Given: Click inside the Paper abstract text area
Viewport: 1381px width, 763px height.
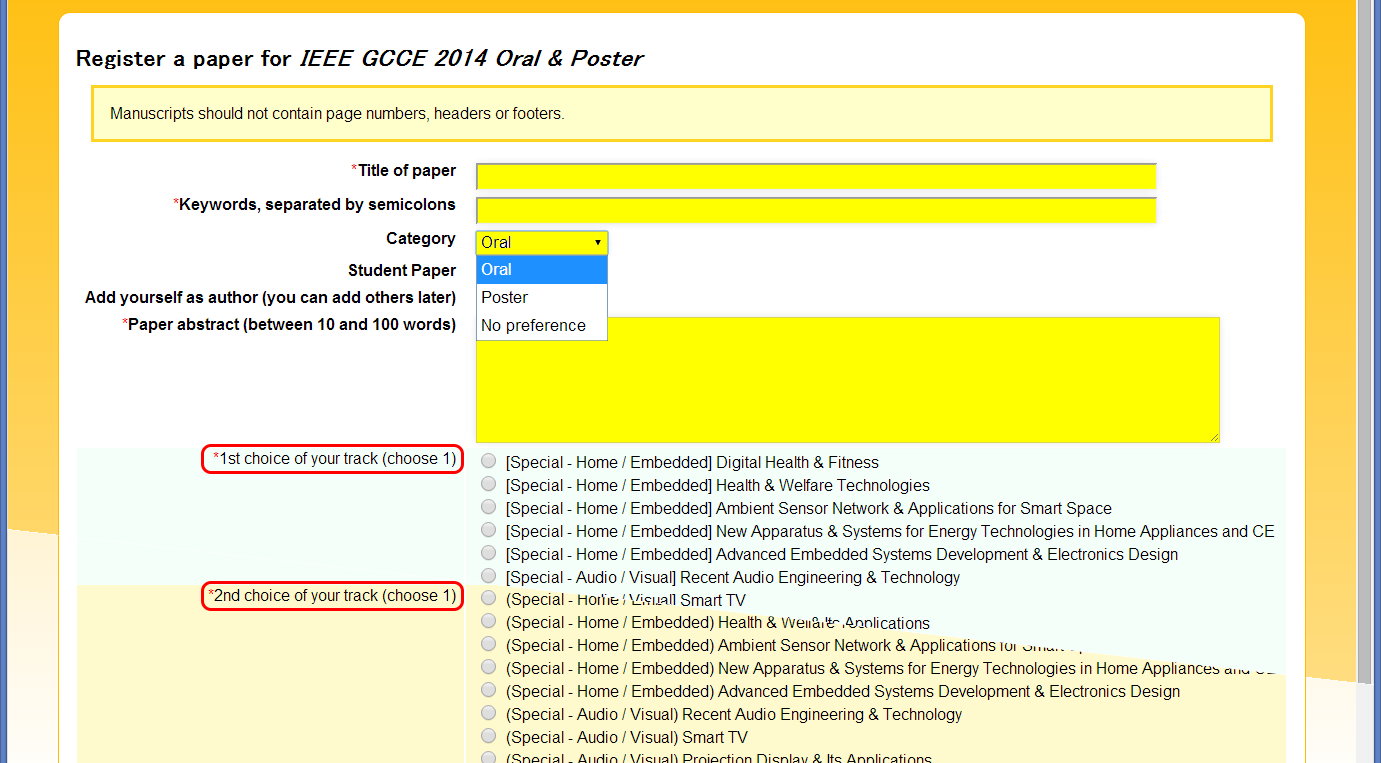Looking at the screenshot, I should click(847, 380).
